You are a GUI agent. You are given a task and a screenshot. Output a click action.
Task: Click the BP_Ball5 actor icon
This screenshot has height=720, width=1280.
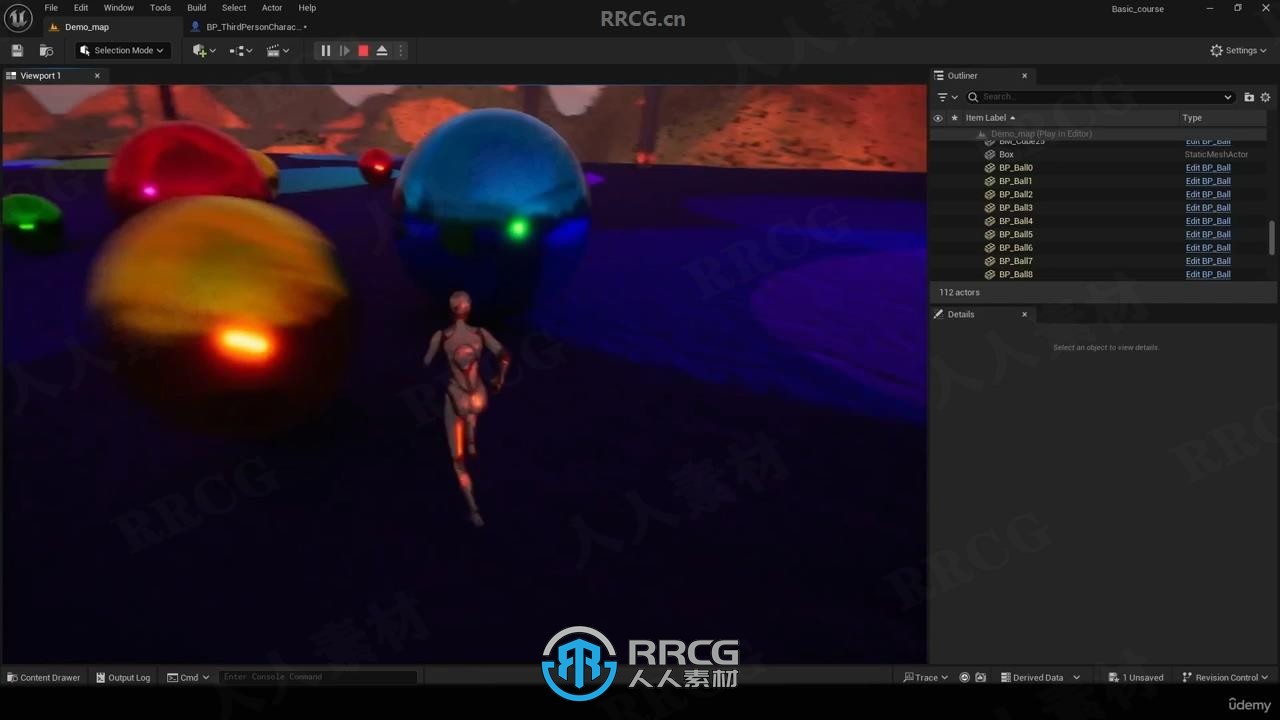click(x=990, y=234)
